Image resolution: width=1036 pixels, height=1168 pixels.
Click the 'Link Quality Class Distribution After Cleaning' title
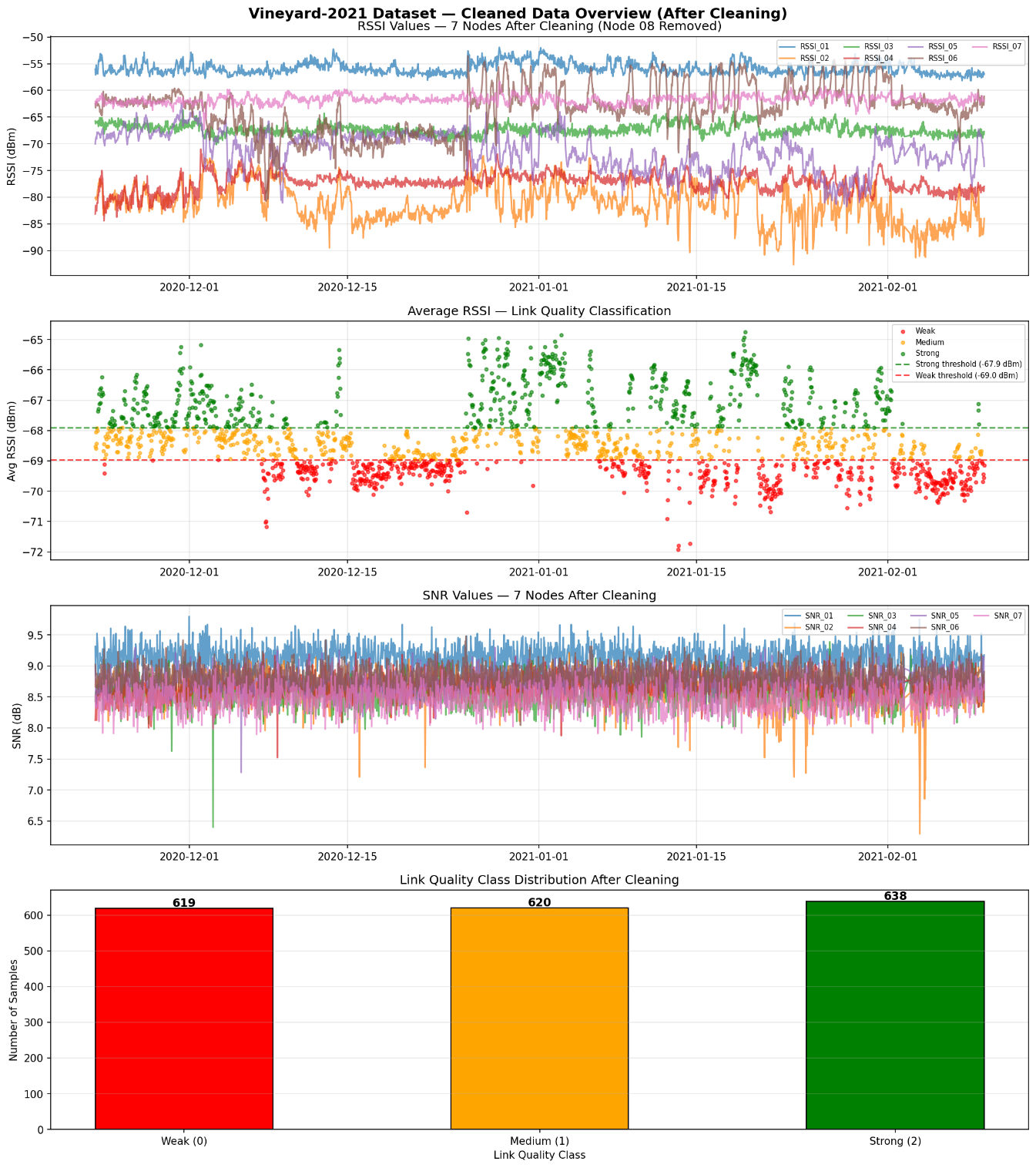tap(539, 880)
